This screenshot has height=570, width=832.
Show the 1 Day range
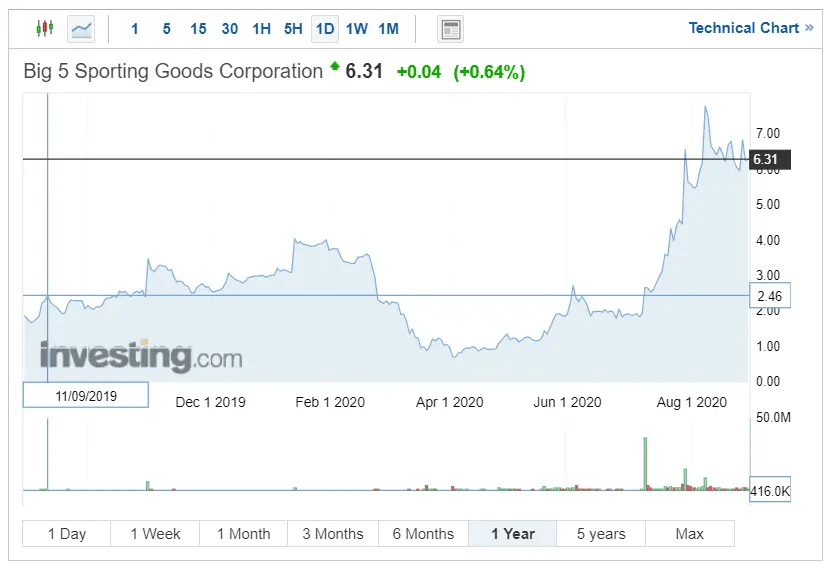pyautogui.click(x=67, y=533)
